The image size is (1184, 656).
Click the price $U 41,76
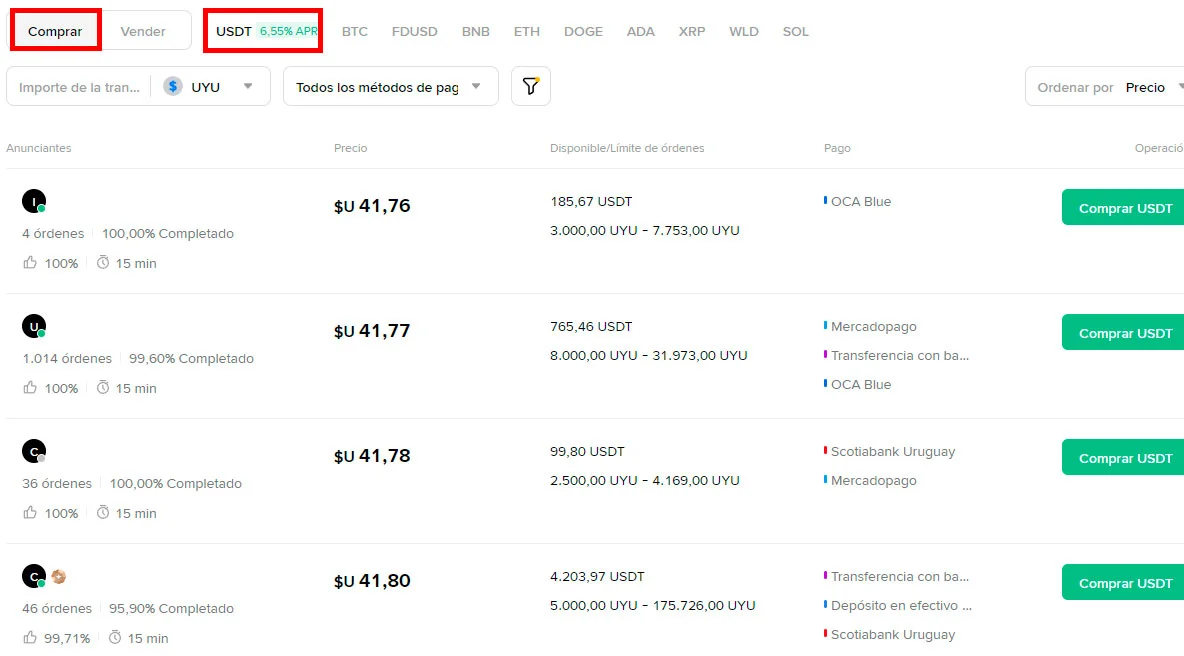pos(372,205)
